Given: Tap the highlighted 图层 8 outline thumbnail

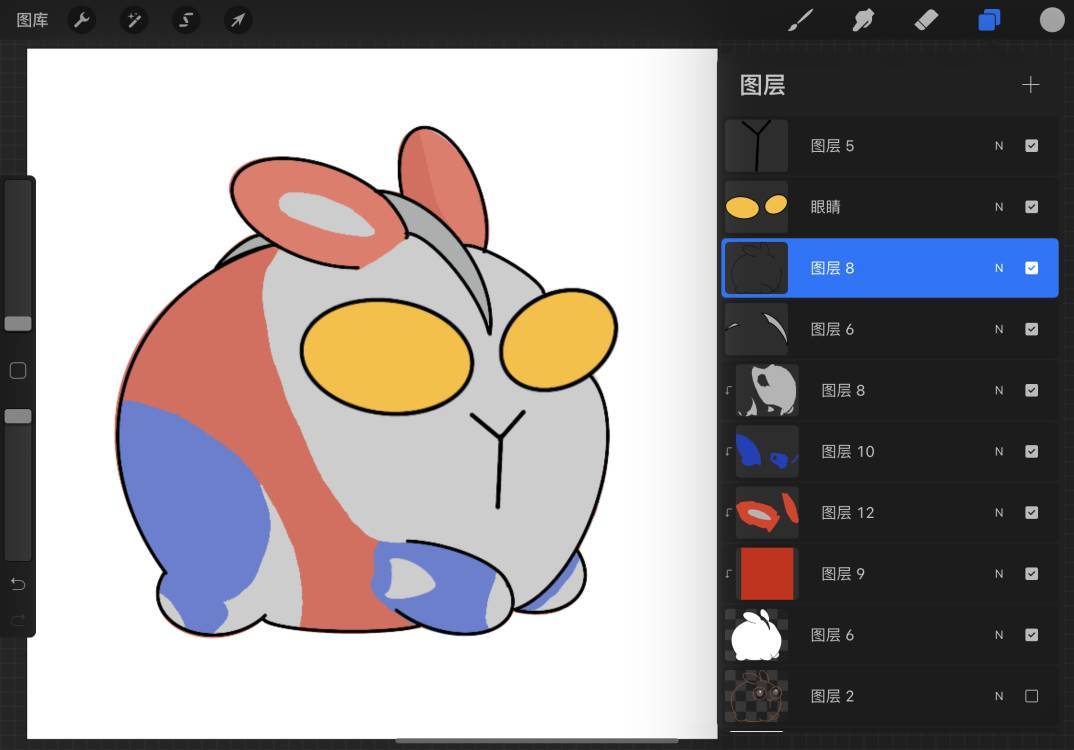Looking at the screenshot, I should [756, 268].
